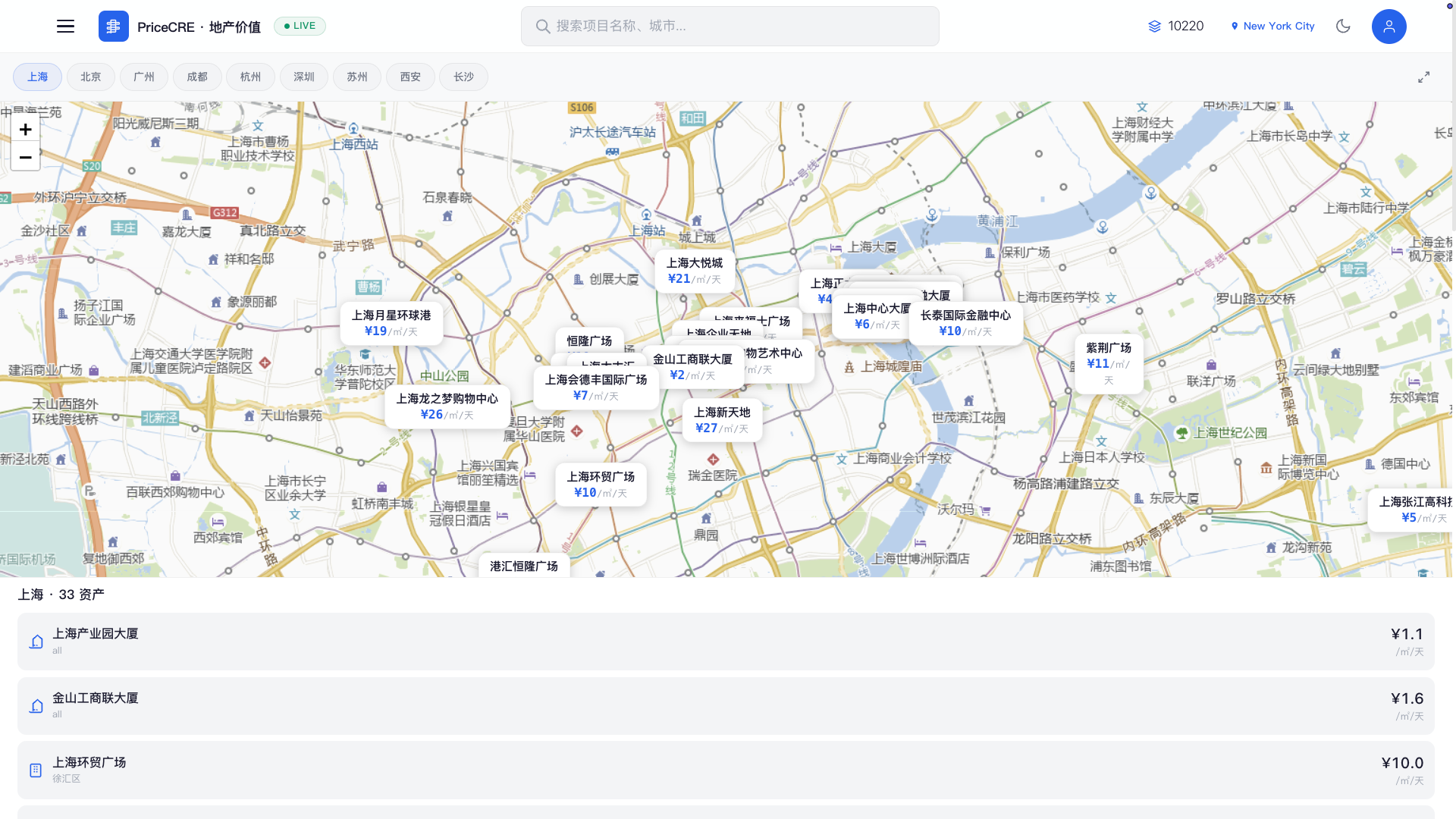1456x819 pixels.
Task: Open the 上海新天地 map marker
Action: [x=722, y=420]
